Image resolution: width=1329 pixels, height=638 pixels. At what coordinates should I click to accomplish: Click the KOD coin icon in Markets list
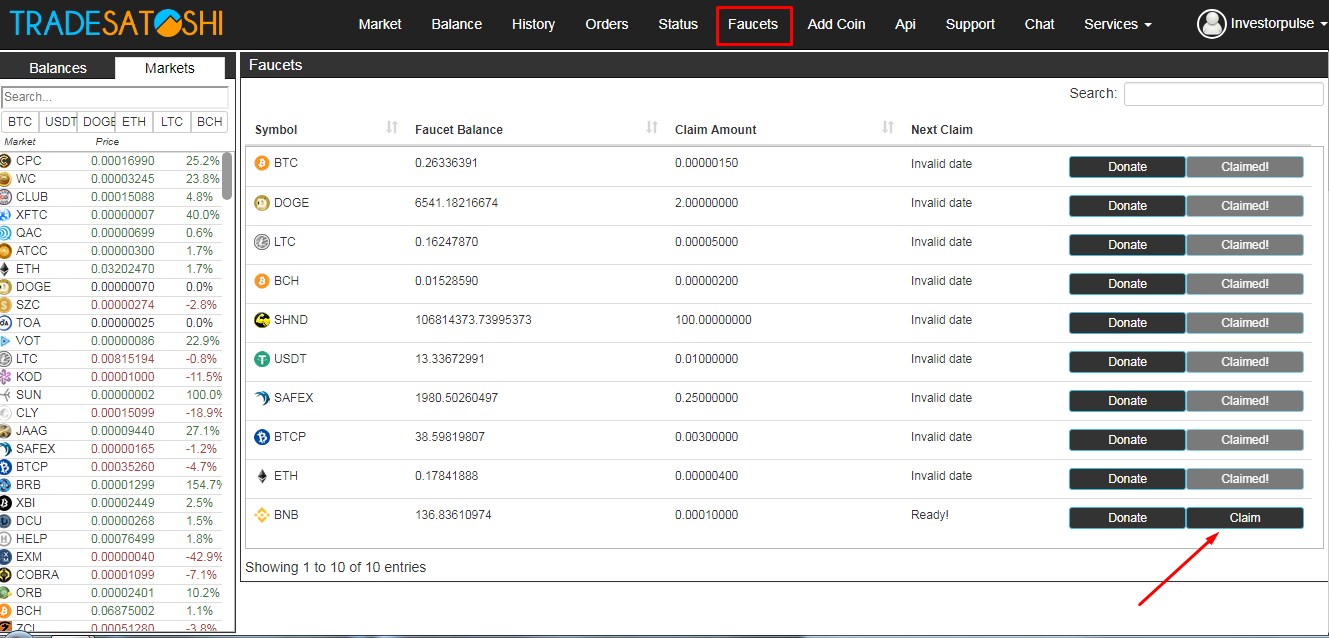(x=6, y=377)
